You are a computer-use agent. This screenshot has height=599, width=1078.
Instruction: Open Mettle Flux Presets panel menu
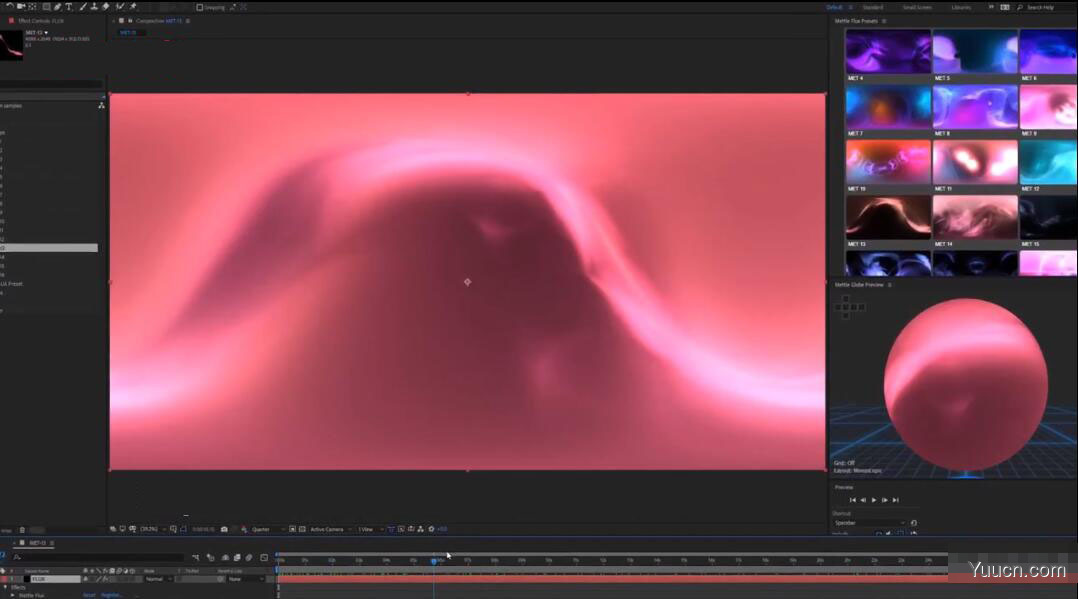884,21
